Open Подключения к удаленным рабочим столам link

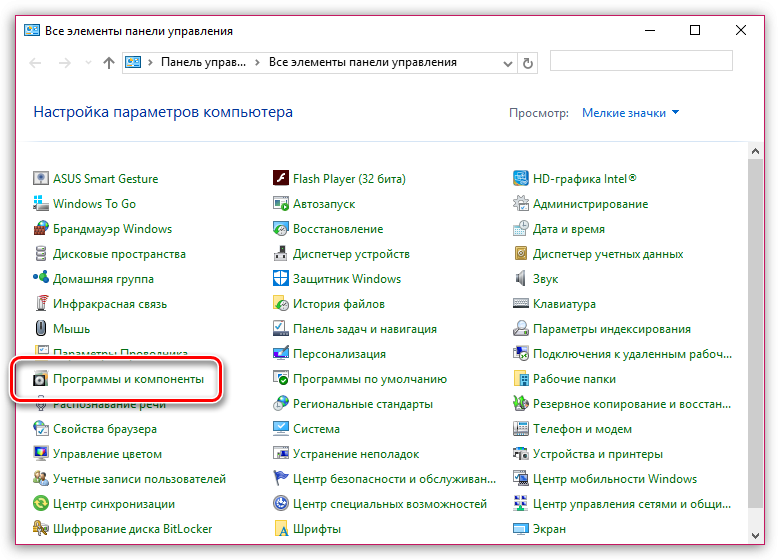click(x=632, y=354)
